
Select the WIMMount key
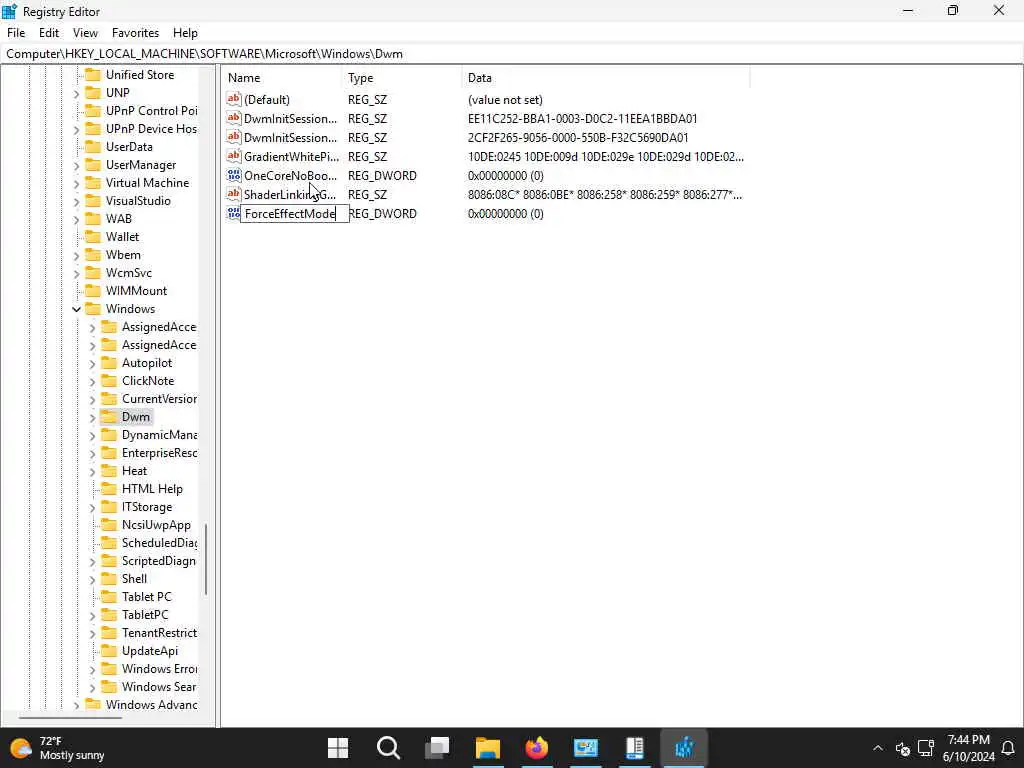pyautogui.click(x=136, y=291)
